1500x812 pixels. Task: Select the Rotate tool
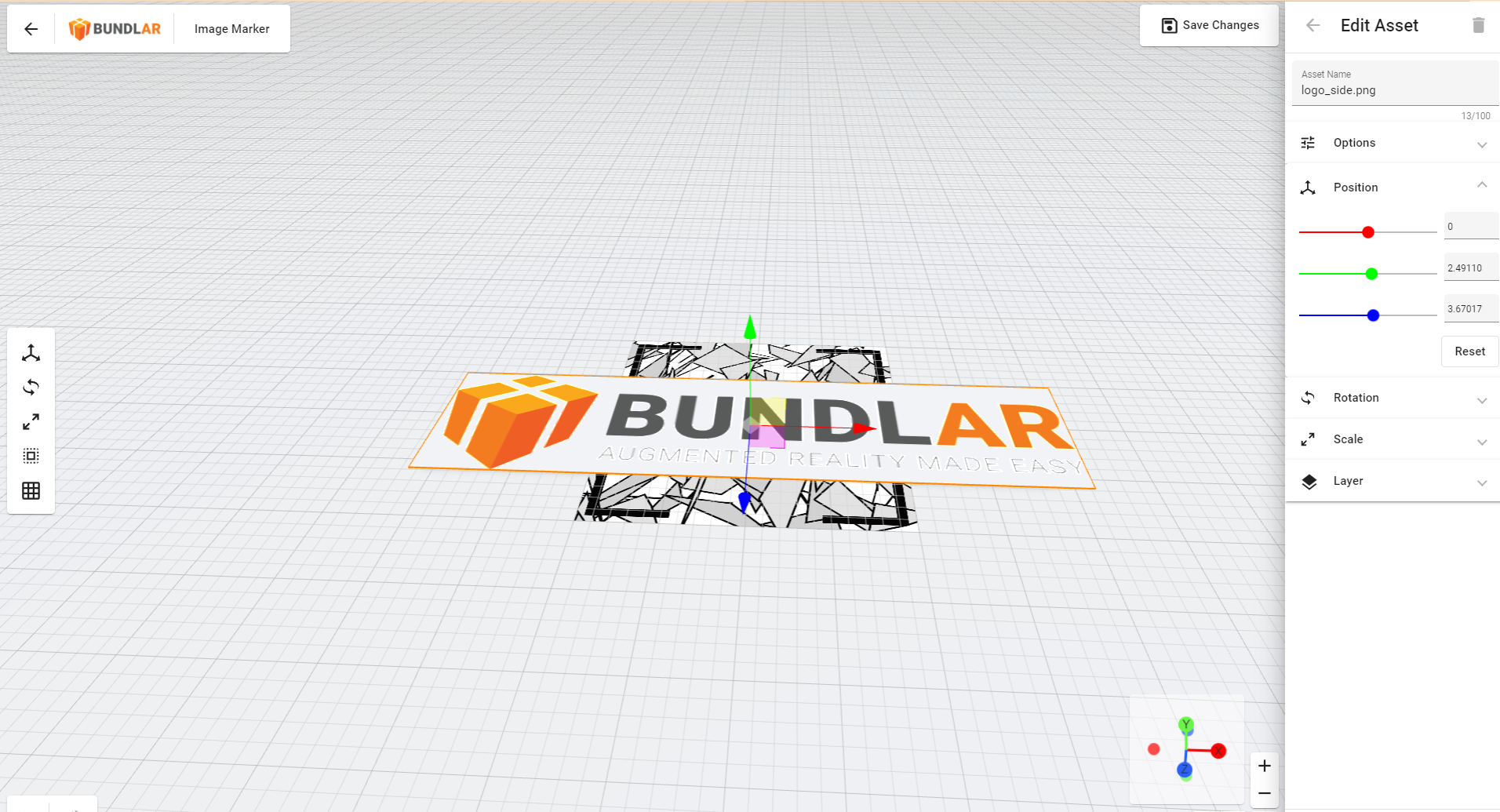[x=31, y=387]
